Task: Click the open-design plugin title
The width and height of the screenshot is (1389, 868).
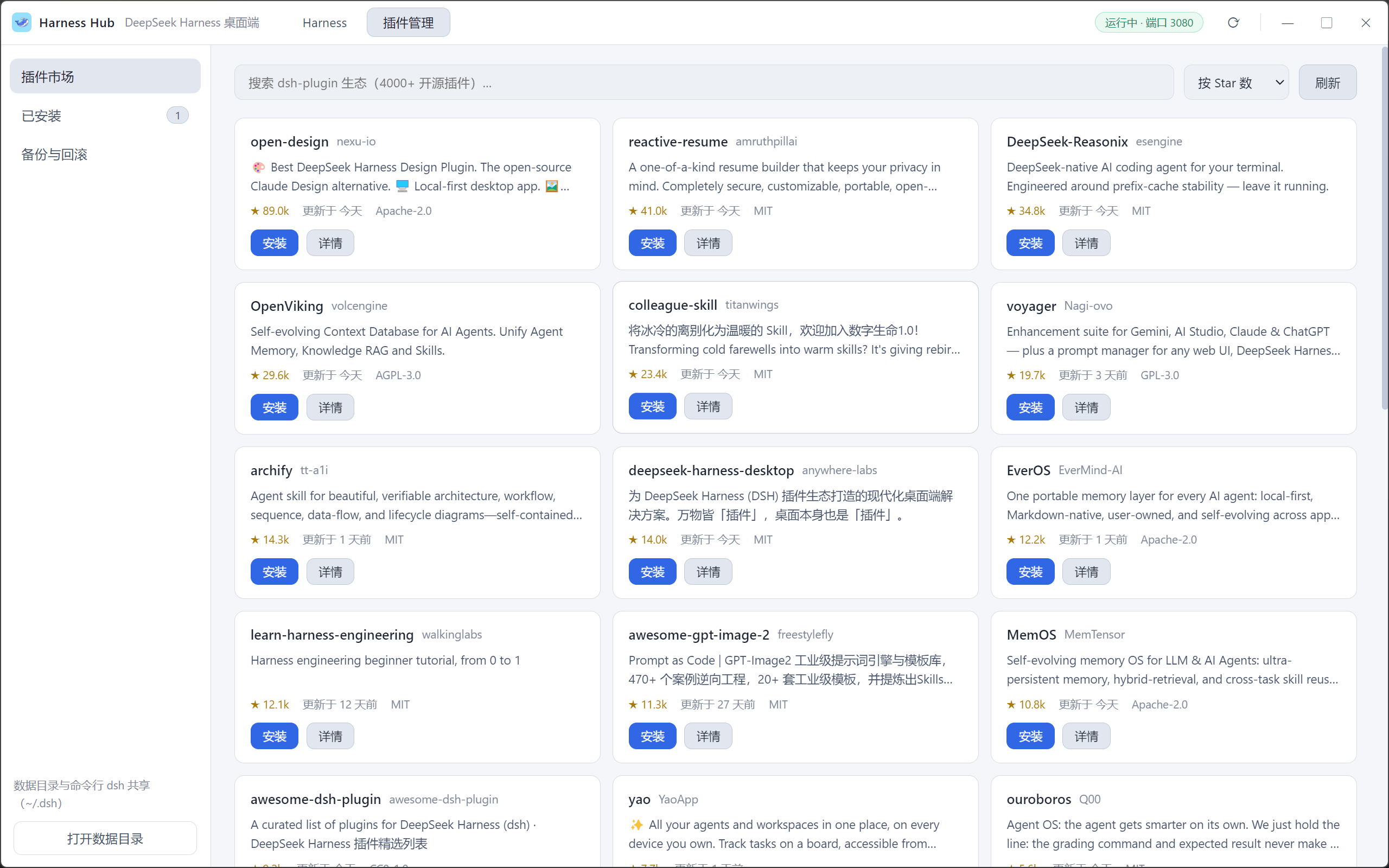Action: click(x=289, y=142)
